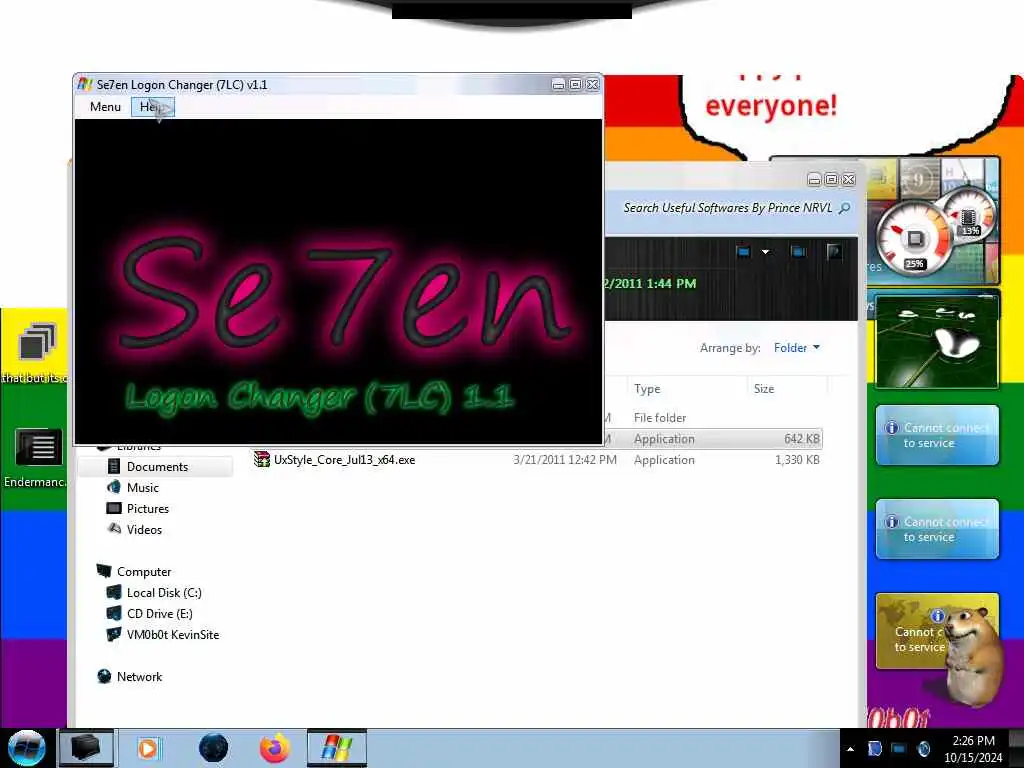Viewport: 1024px width, 768px height.
Task: Click the Documents library icon
Action: click(x=114, y=466)
